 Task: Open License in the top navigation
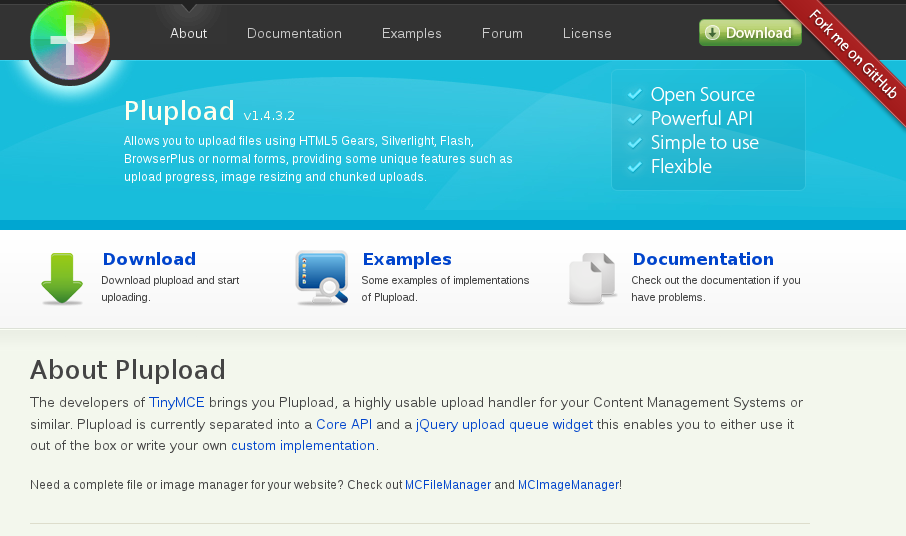pos(587,33)
